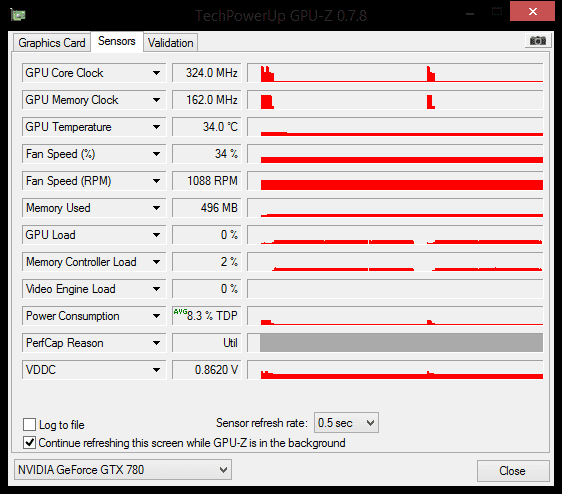
Task: Click the GPU Load history graph
Action: [x=395, y=235]
